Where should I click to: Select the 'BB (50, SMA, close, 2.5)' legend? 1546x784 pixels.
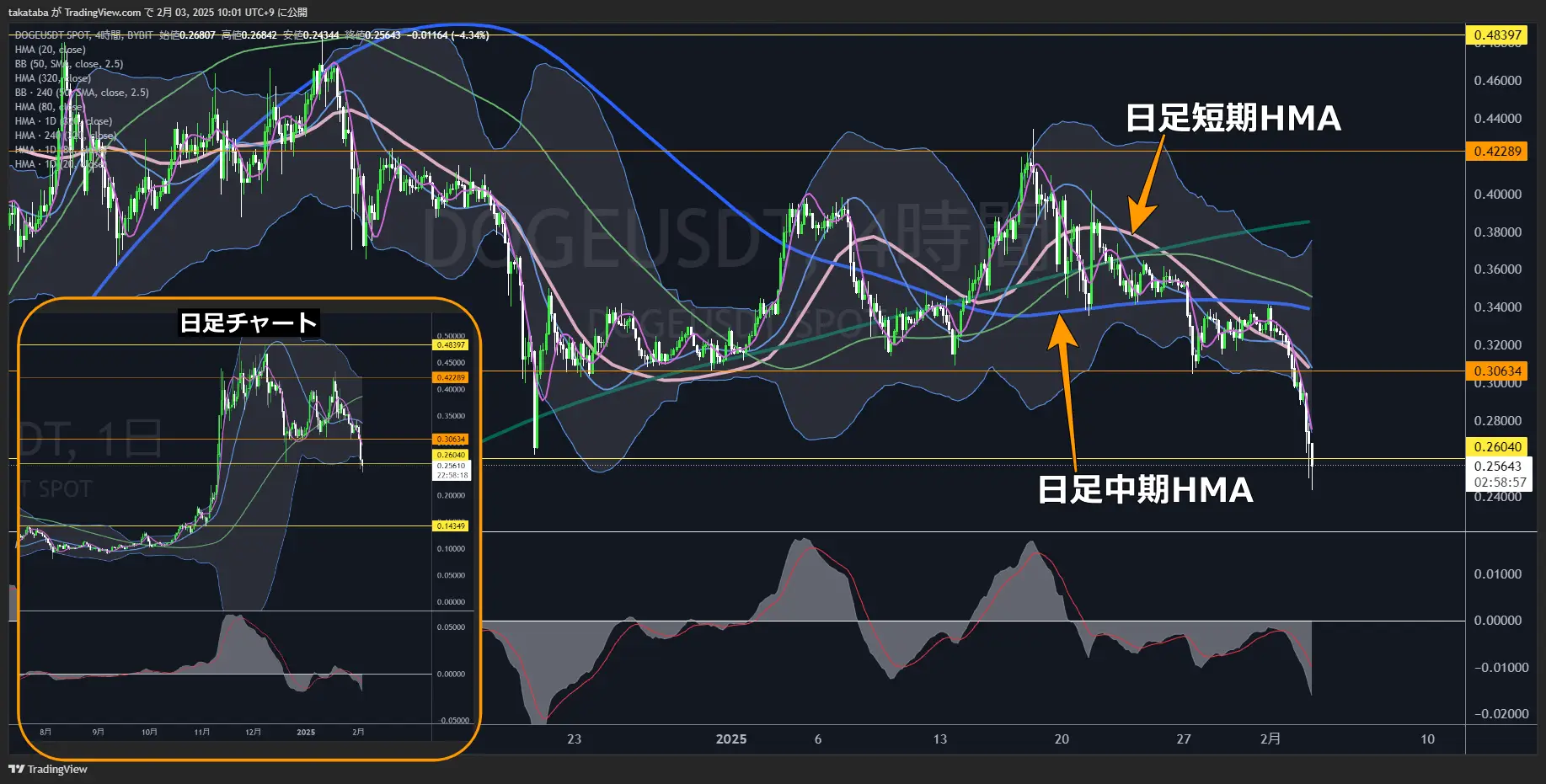[x=69, y=64]
